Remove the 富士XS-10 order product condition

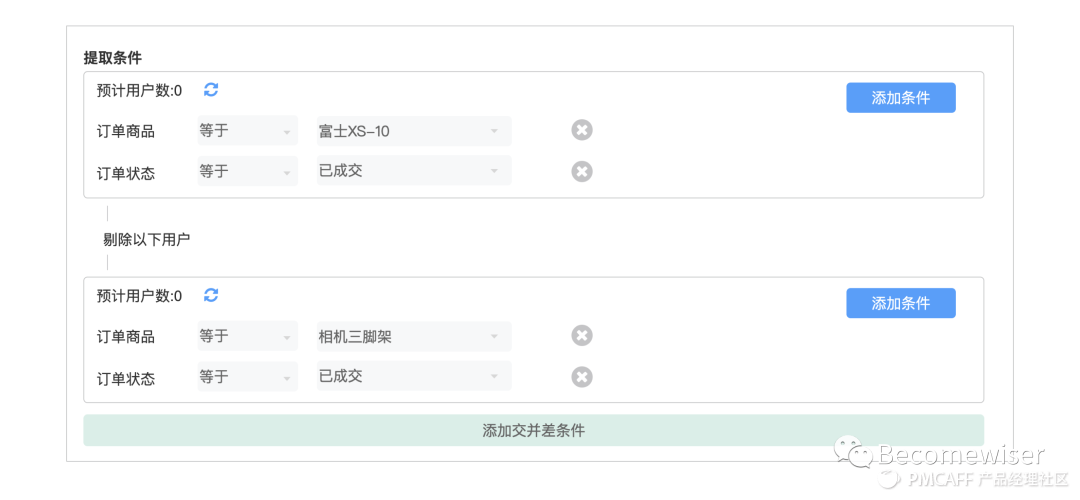click(582, 129)
